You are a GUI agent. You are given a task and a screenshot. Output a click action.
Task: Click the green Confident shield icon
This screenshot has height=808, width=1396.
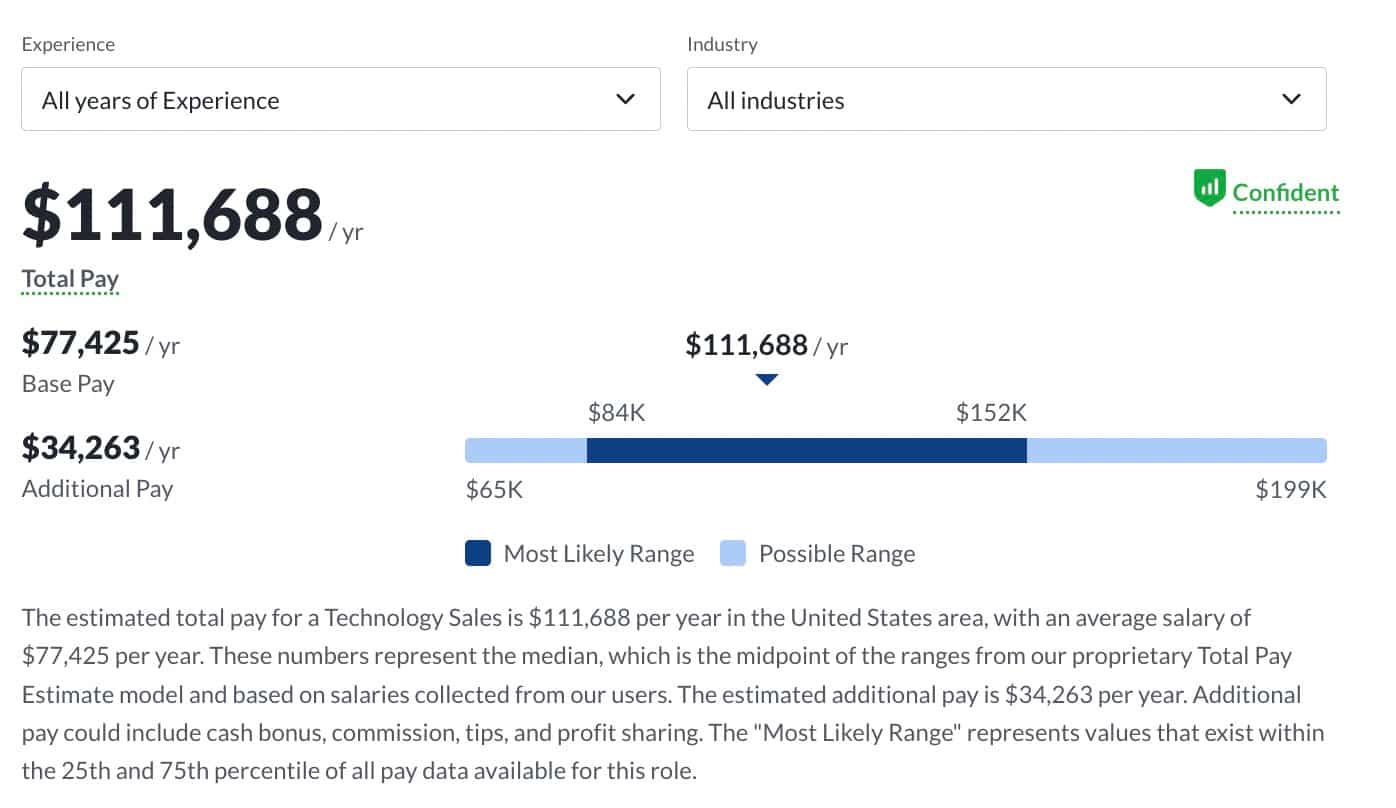(x=1209, y=188)
